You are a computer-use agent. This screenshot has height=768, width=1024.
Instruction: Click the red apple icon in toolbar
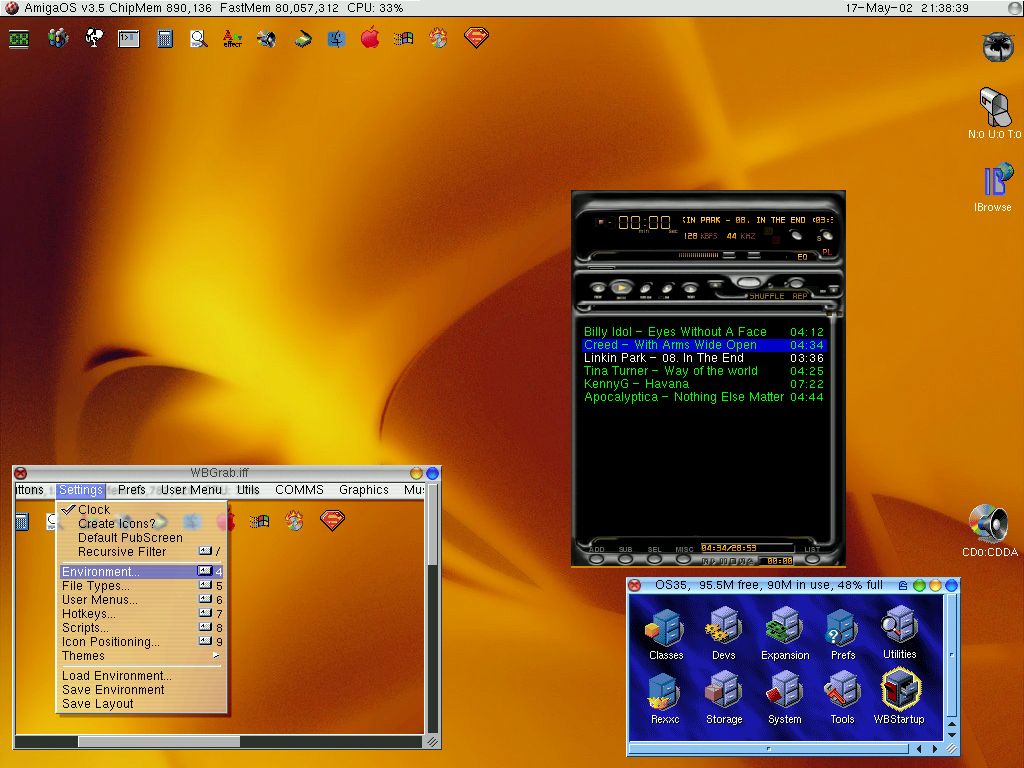(x=370, y=39)
